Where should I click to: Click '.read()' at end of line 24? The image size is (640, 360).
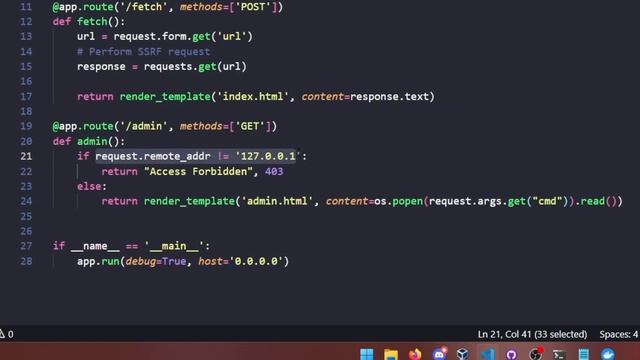596,201
